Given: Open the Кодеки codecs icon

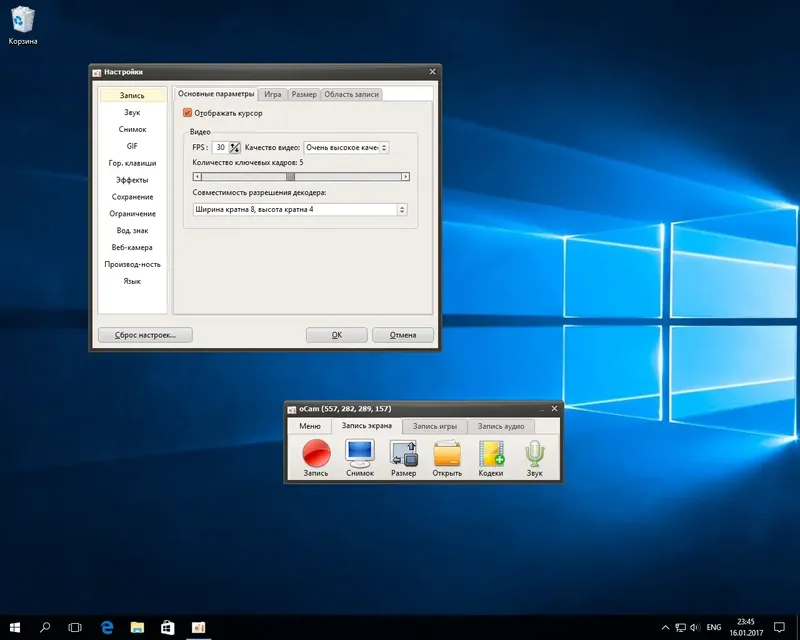Looking at the screenshot, I should (x=491, y=453).
